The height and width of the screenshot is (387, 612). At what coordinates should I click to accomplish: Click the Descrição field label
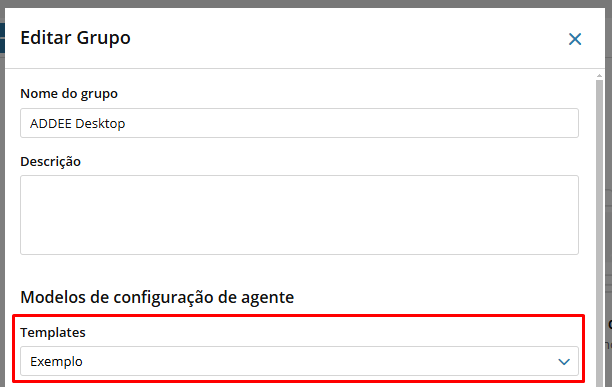point(50,162)
